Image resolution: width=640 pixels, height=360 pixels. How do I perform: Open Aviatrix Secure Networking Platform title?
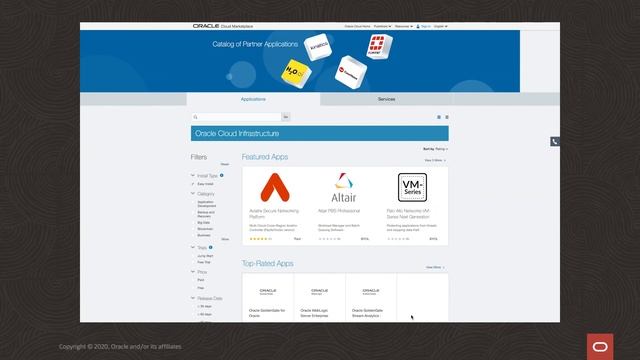[274, 214]
